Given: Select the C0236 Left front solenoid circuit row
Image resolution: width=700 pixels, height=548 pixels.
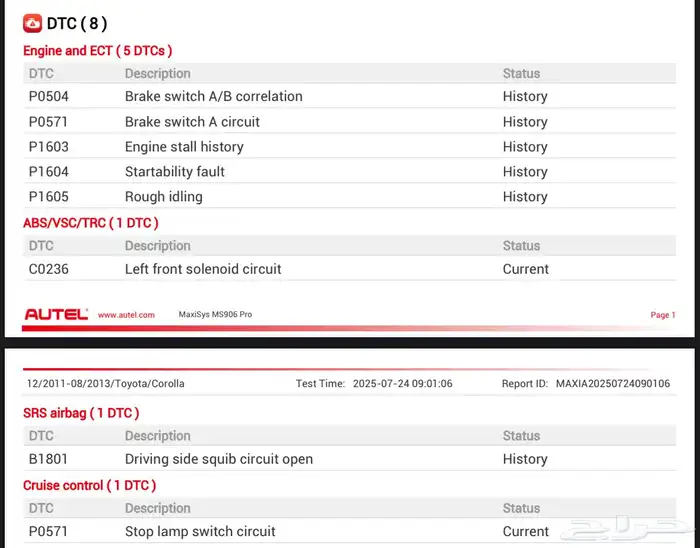Looking at the screenshot, I should (x=203, y=269).
